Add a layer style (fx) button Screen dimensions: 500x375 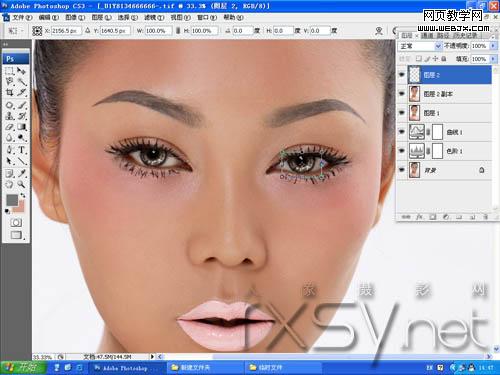tap(419, 217)
